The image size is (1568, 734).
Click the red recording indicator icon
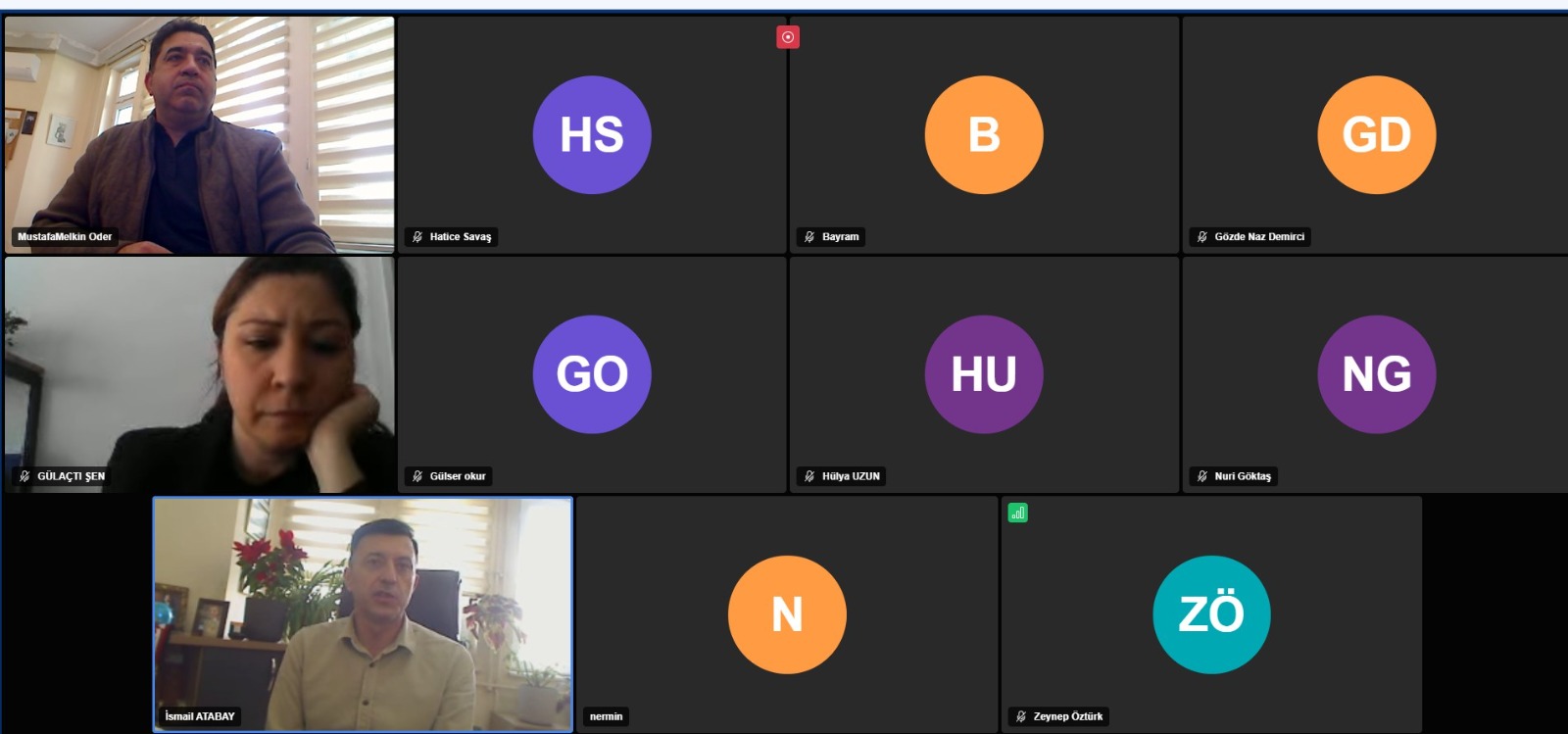pos(788,37)
